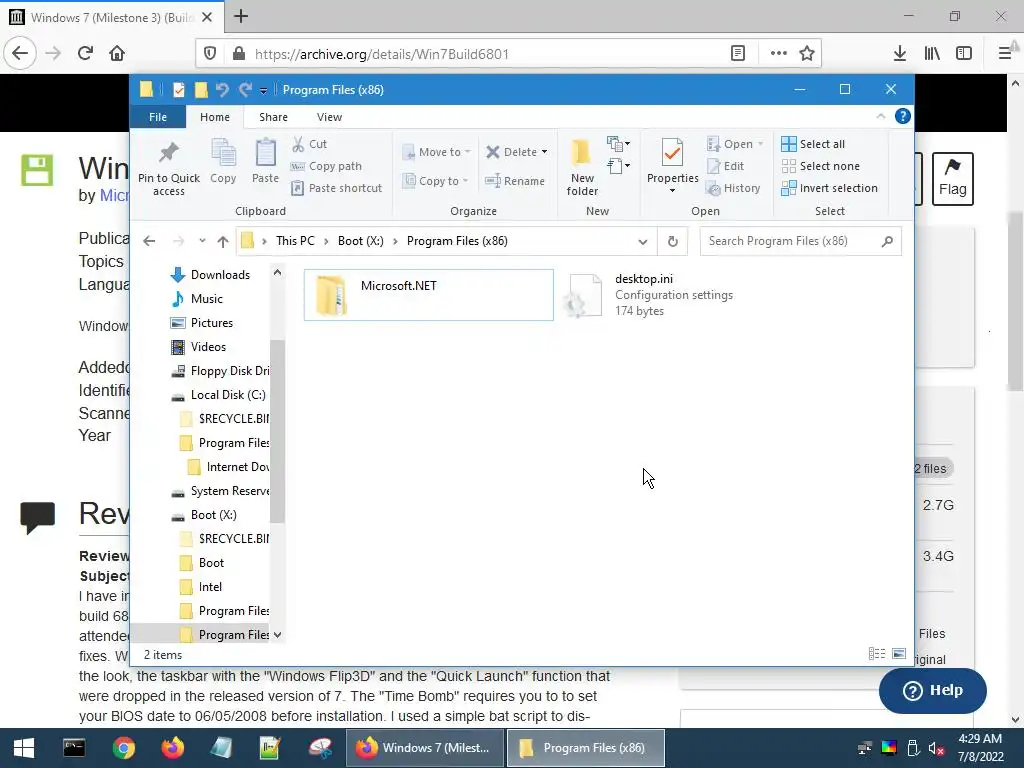Switch to the Home ribbon tab
Image resolution: width=1024 pixels, height=768 pixels.
coord(215,117)
